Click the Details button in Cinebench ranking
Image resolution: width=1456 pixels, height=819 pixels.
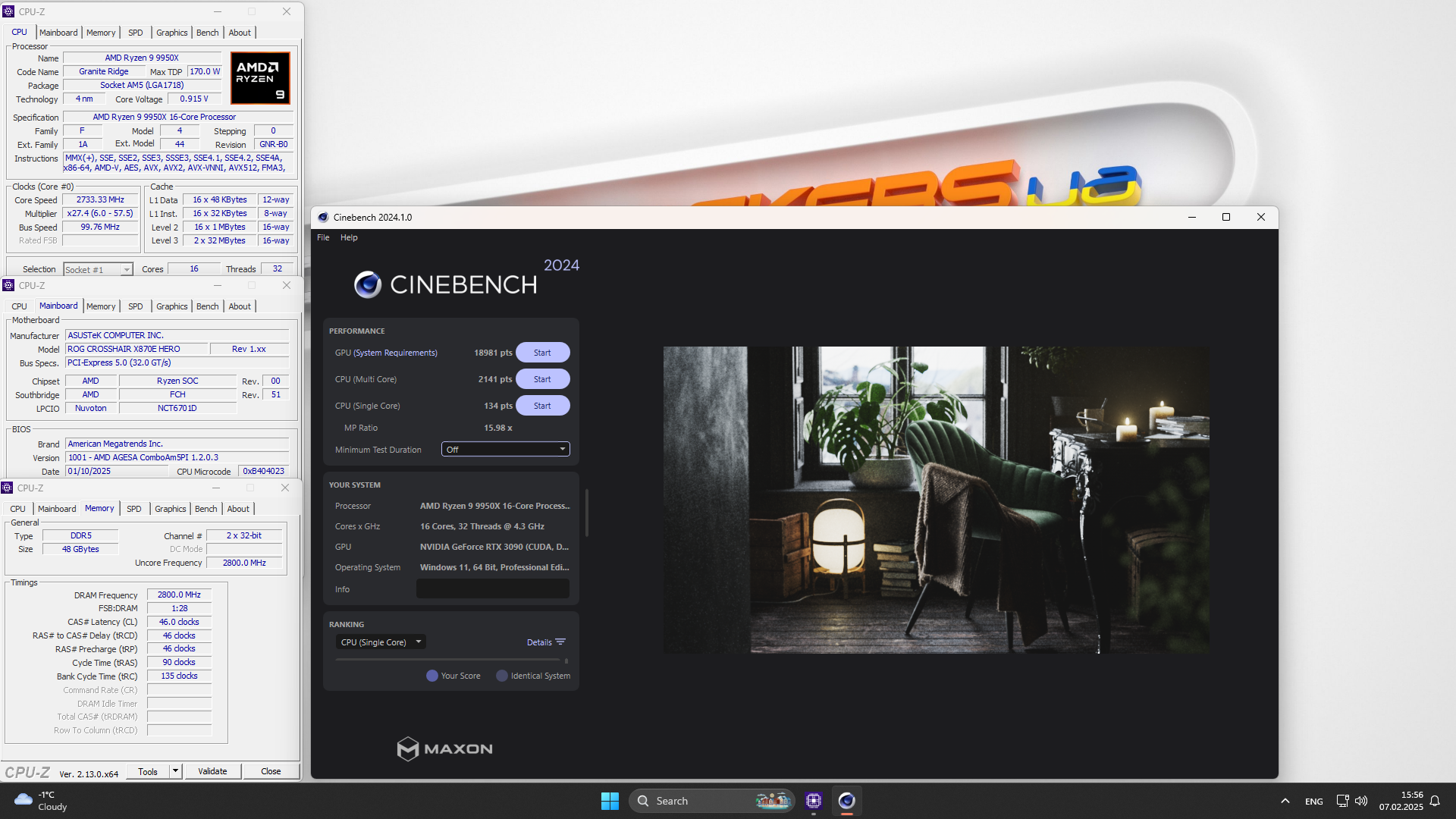(x=545, y=641)
